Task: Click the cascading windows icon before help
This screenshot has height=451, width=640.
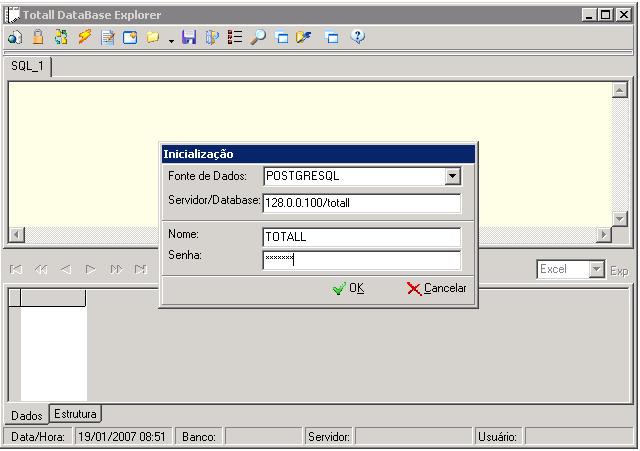Action: (332, 38)
